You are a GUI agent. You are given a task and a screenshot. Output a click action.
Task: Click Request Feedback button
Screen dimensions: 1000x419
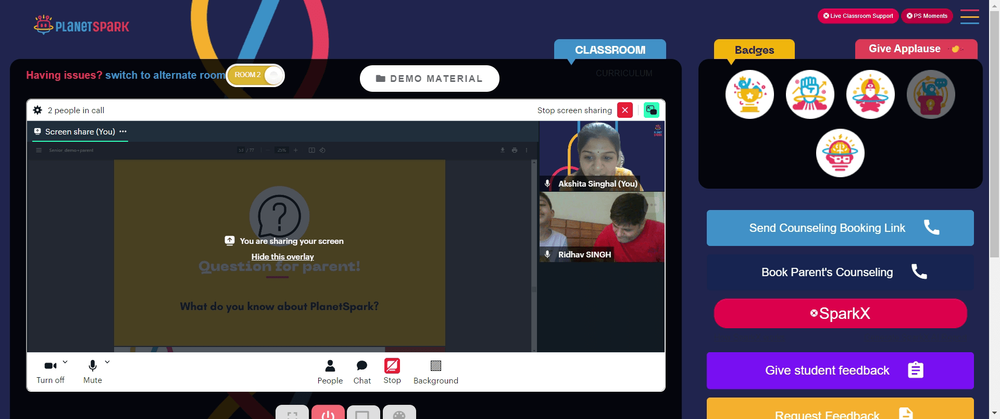point(840,409)
